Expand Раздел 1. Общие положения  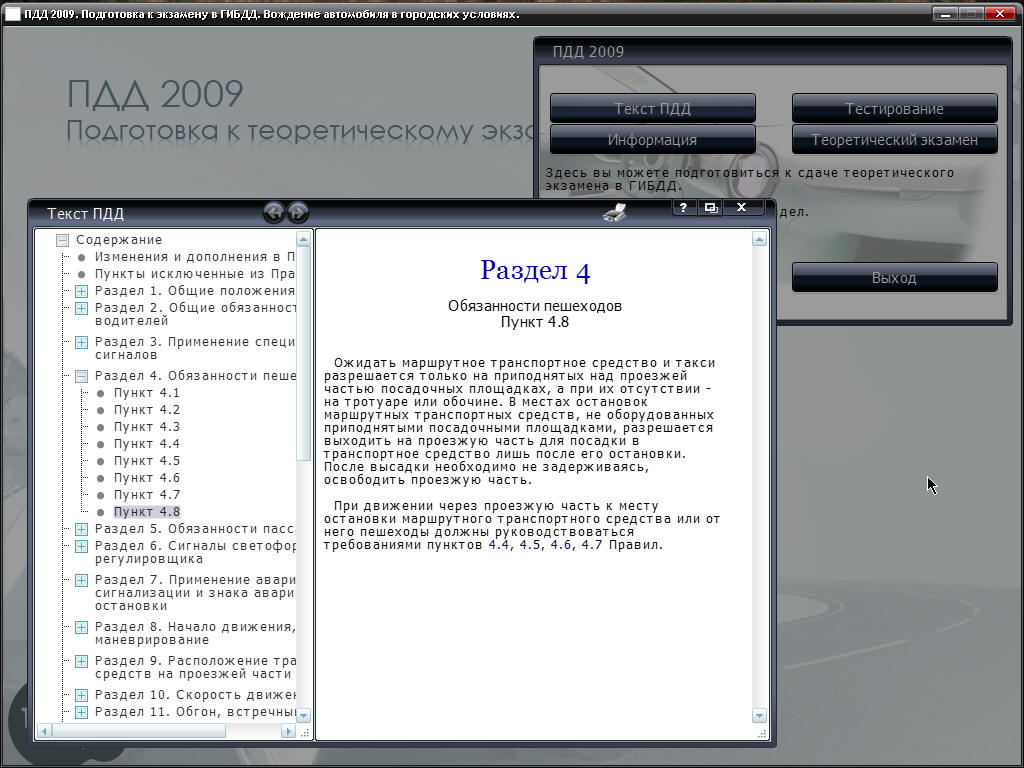81,291
